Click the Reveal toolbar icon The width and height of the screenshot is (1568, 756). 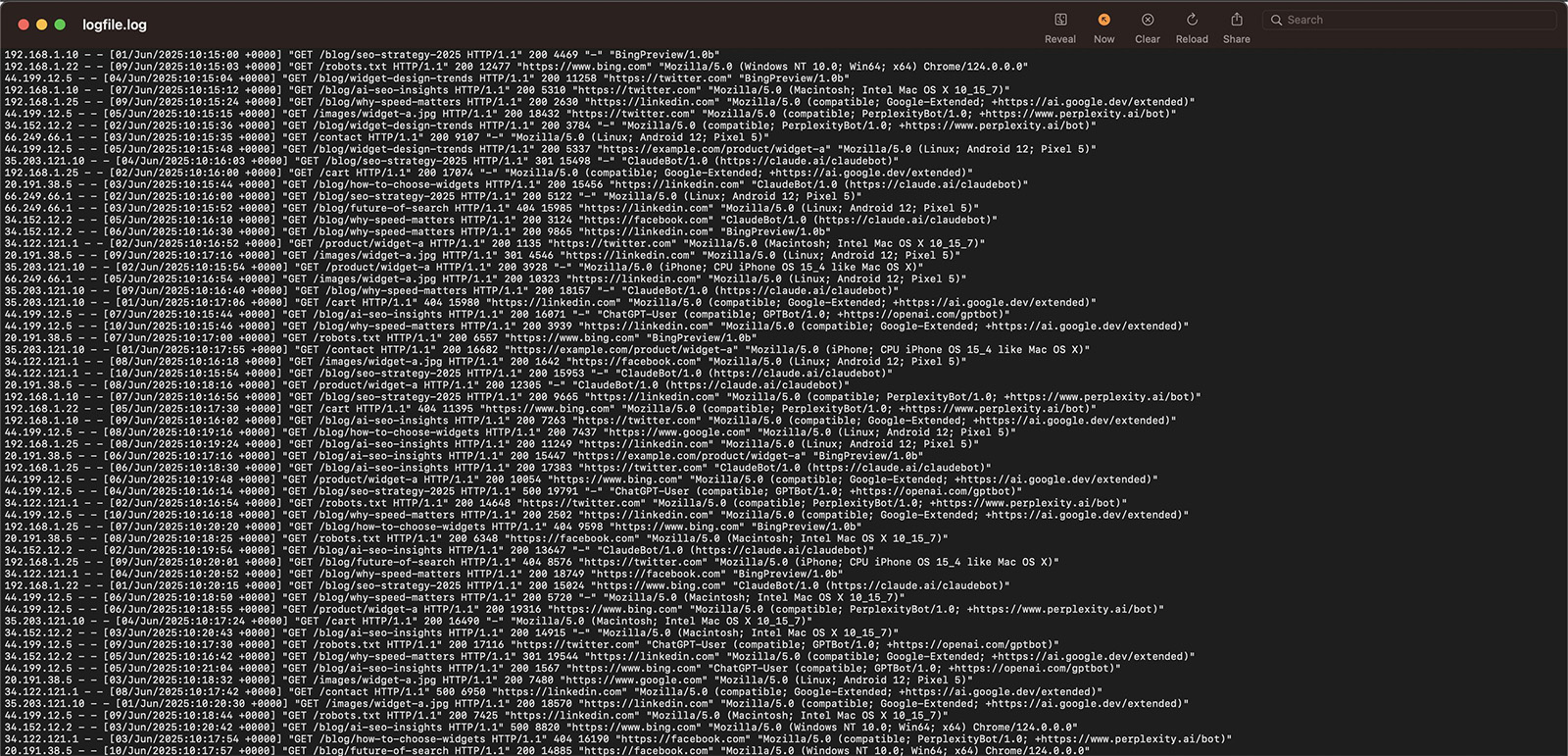coord(1060,20)
